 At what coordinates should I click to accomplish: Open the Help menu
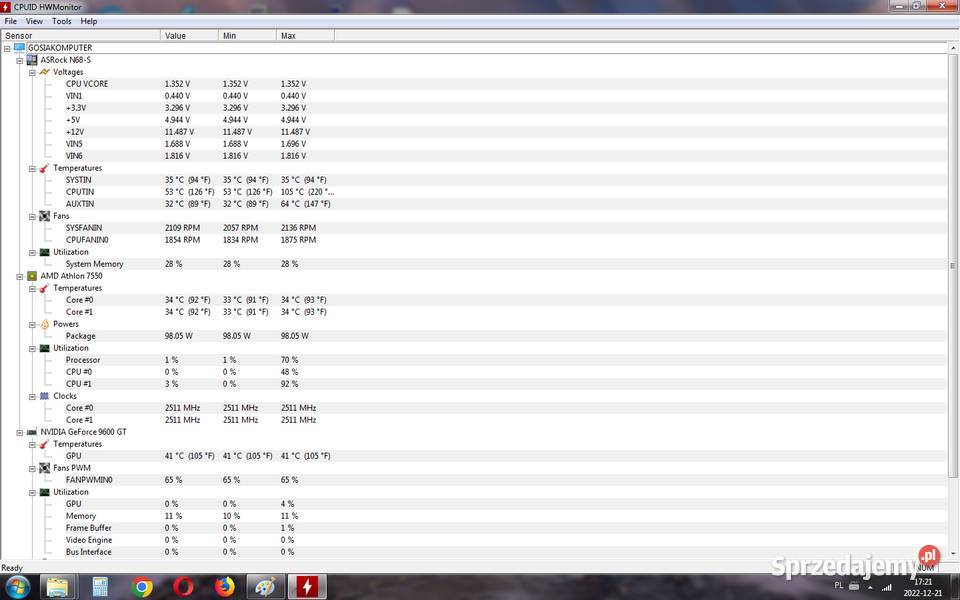pyautogui.click(x=89, y=21)
